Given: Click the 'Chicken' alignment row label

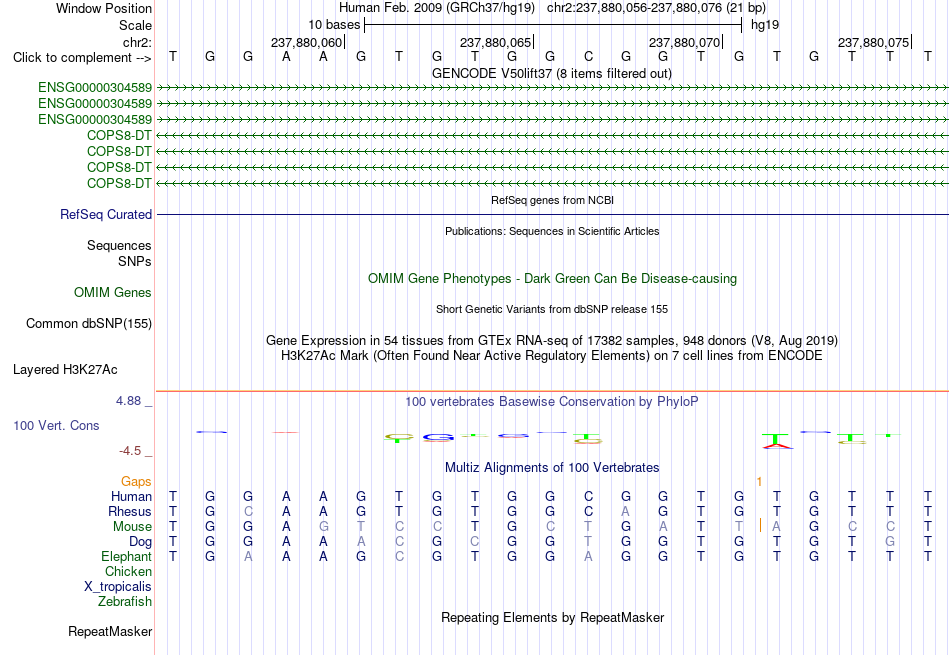Looking at the screenshot, I should pos(128,572).
